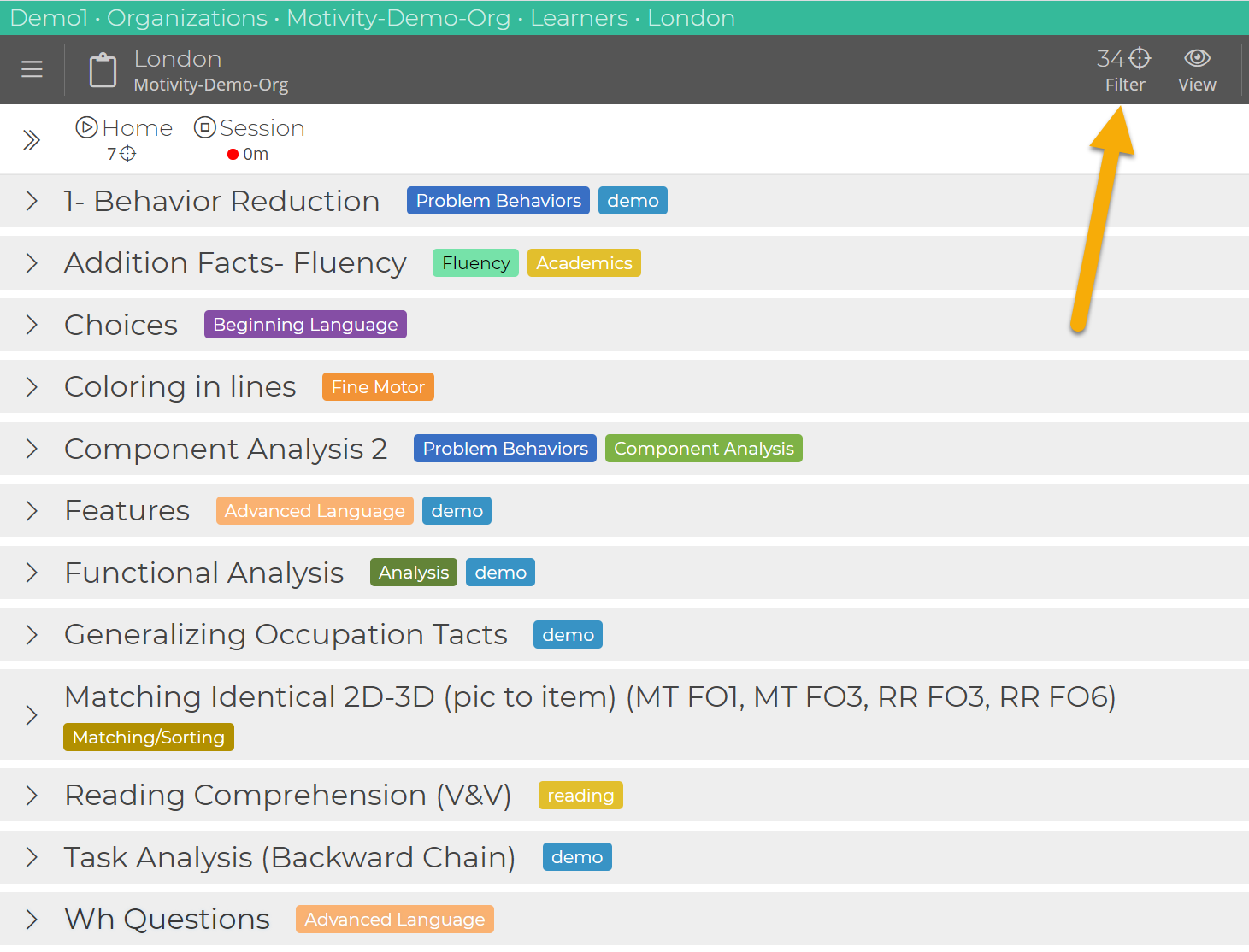Click the Session stop icon
The width and height of the screenshot is (1249, 952).
204,127
